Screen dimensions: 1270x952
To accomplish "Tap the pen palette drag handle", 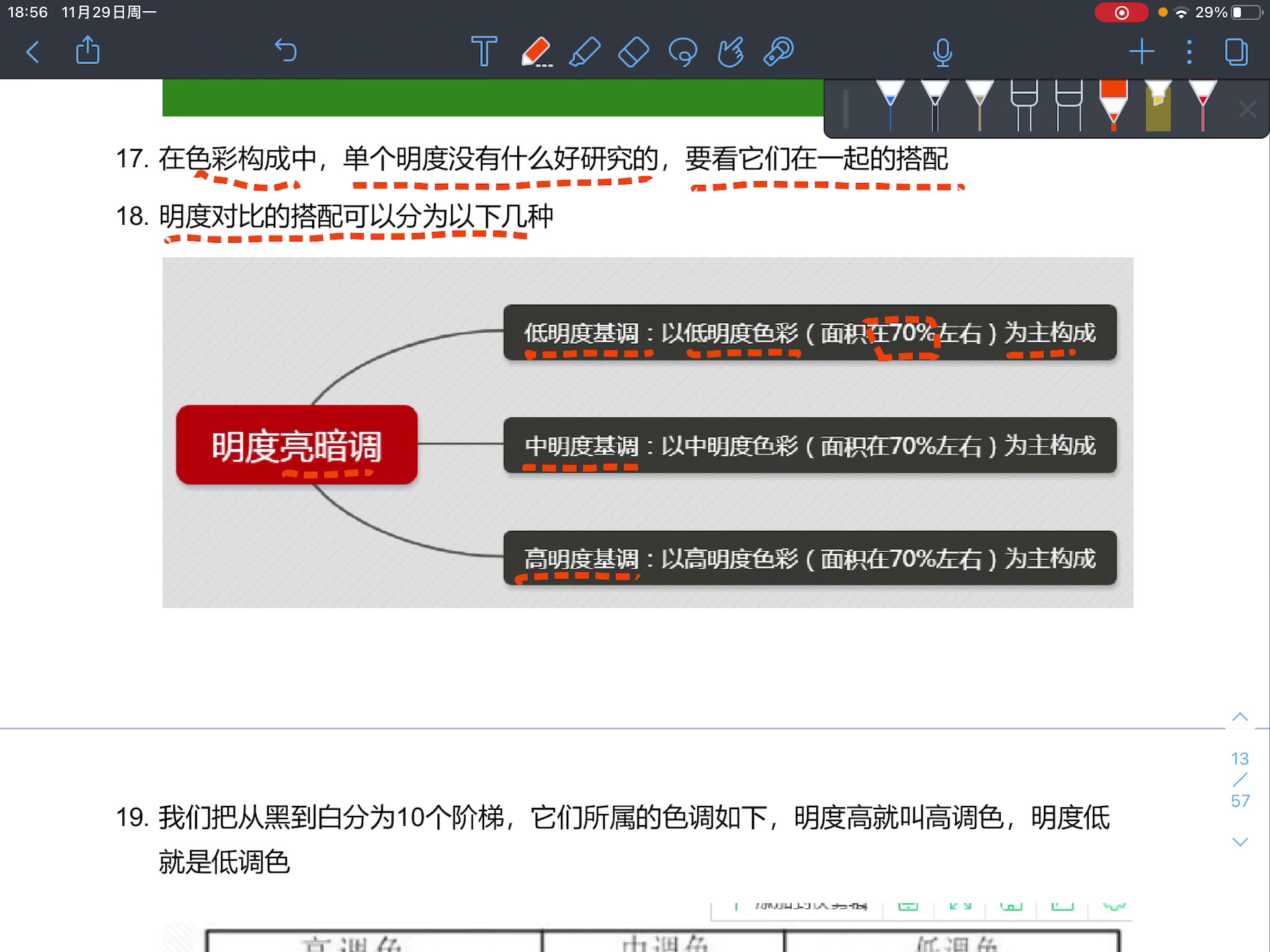I will coord(845,109).
